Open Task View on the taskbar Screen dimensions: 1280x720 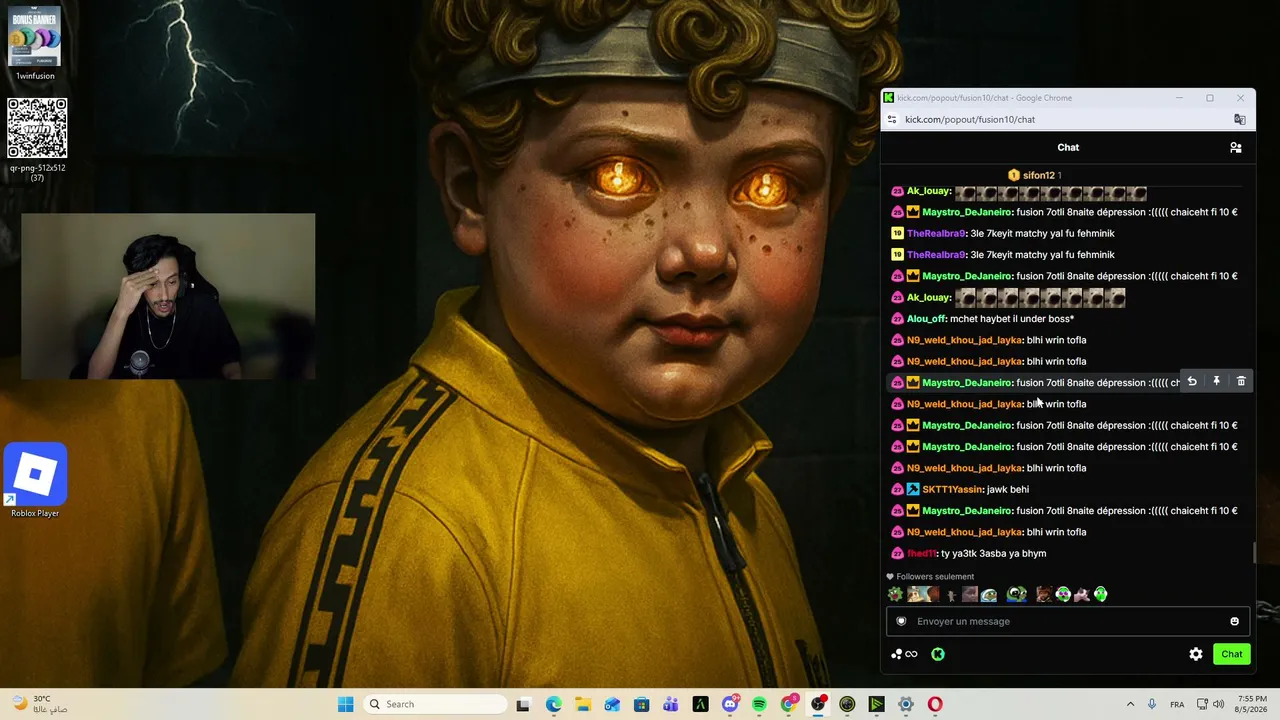click(523, 704)
